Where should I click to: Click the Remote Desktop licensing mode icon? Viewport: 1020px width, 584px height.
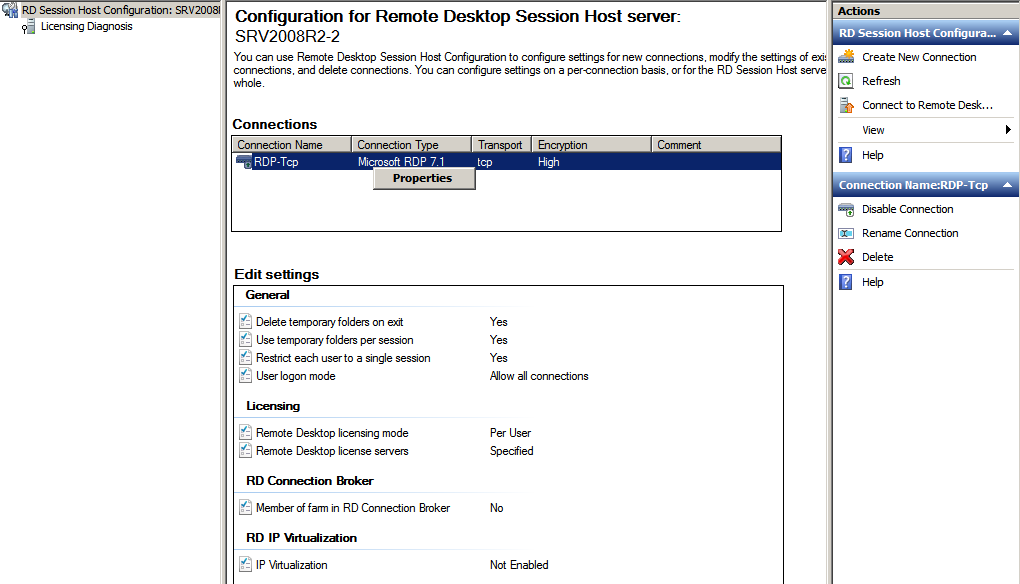pos(245,432)
